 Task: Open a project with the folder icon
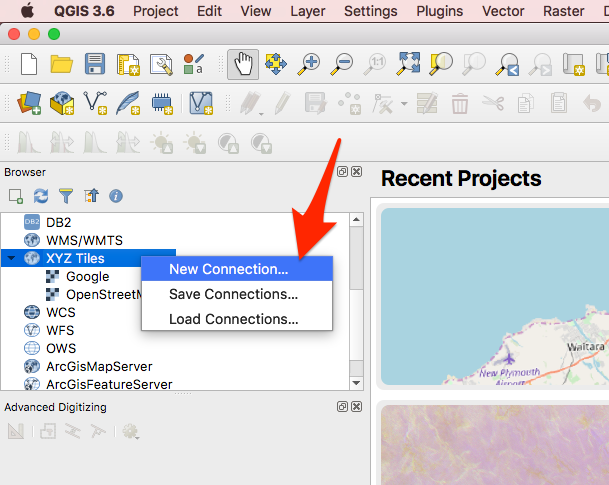pos(62,64)
